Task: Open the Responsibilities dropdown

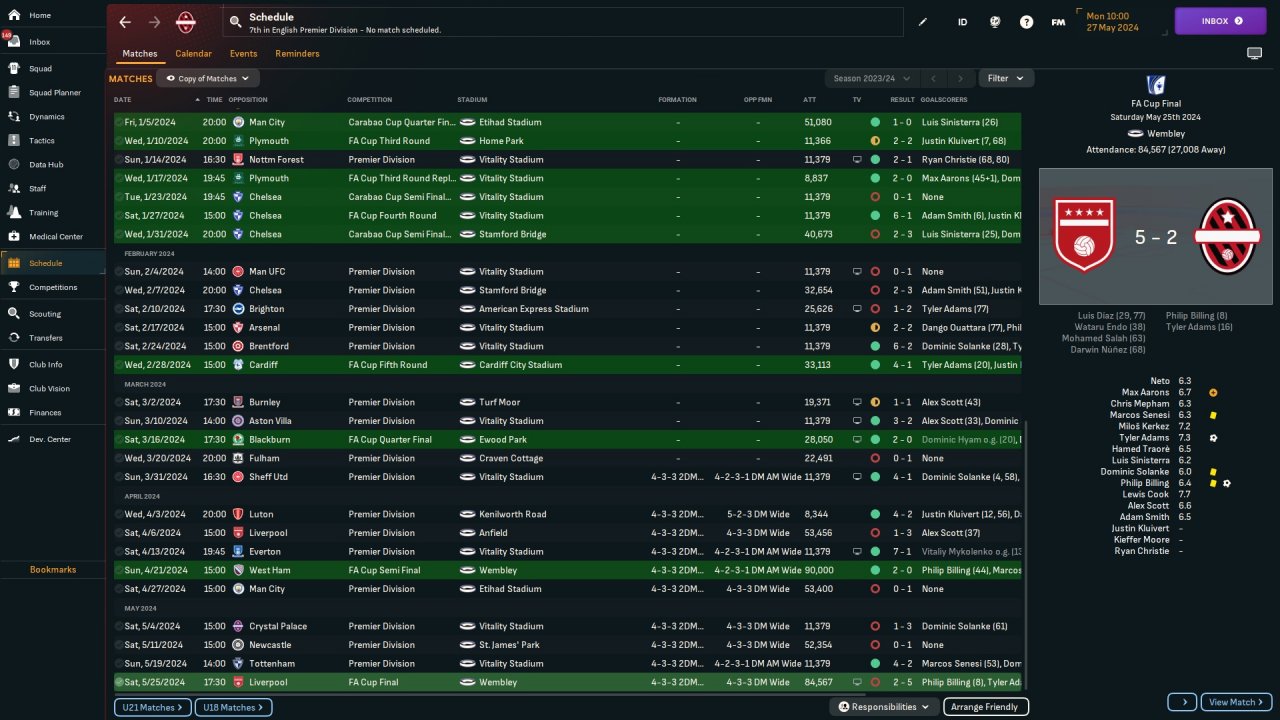Action: pos(884,707)
